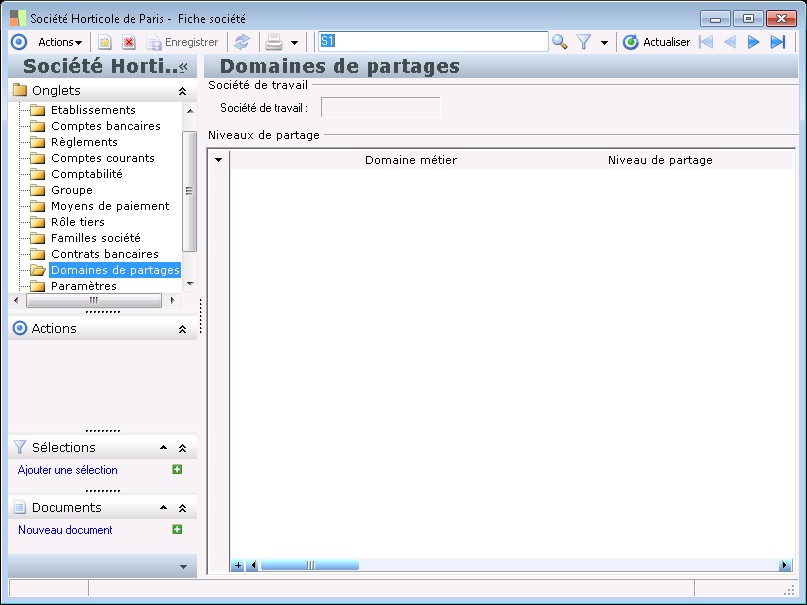Open Moyens de paiement folder

click(110, 206)
